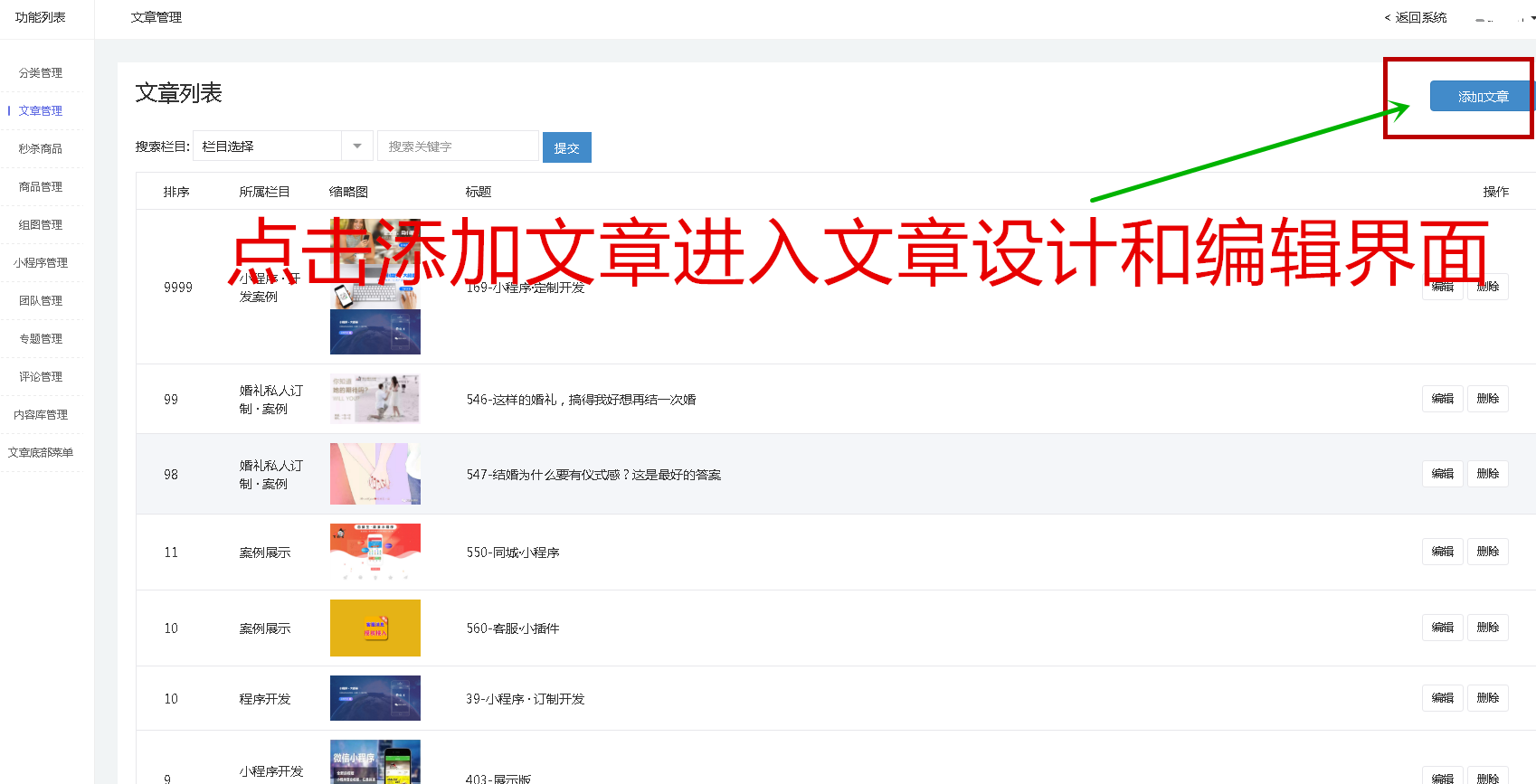
Task: Click the 添加文章 button
Action: tap(1482, 97)
